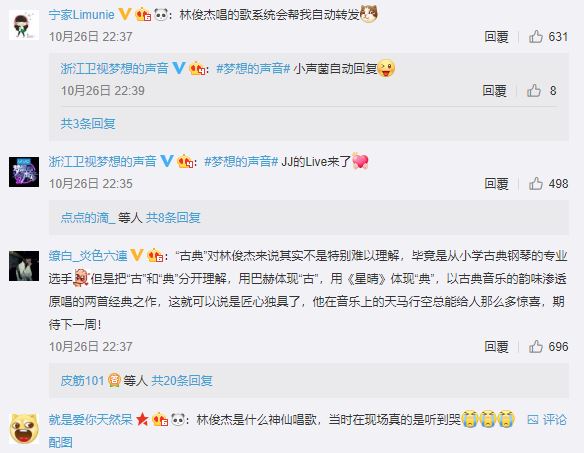The width and height of the screenshot is (584, 453).
Task: Click 回复 on 缤白_炎色六莲's comment
Action: [x=496, y=346]
